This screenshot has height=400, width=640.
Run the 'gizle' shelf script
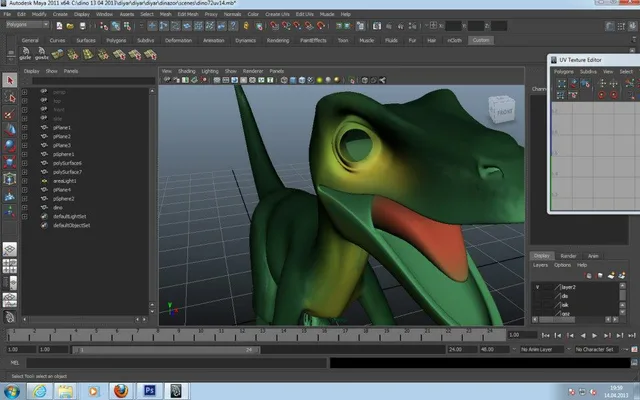pyautogui.click(x=25, y=53)
